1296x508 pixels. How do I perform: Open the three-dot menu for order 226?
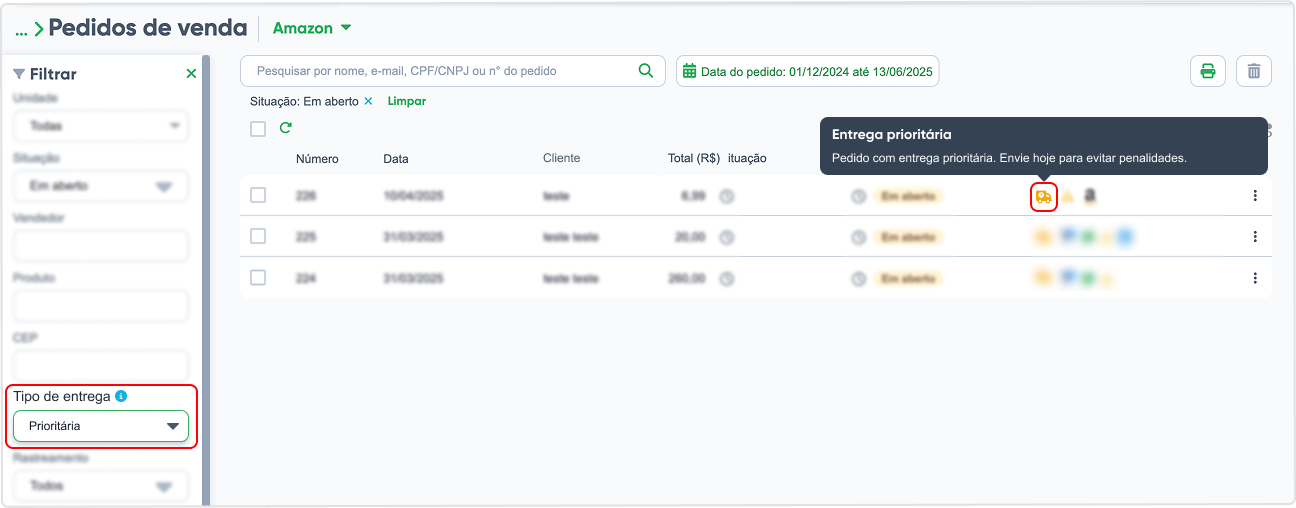point(1255,196)
